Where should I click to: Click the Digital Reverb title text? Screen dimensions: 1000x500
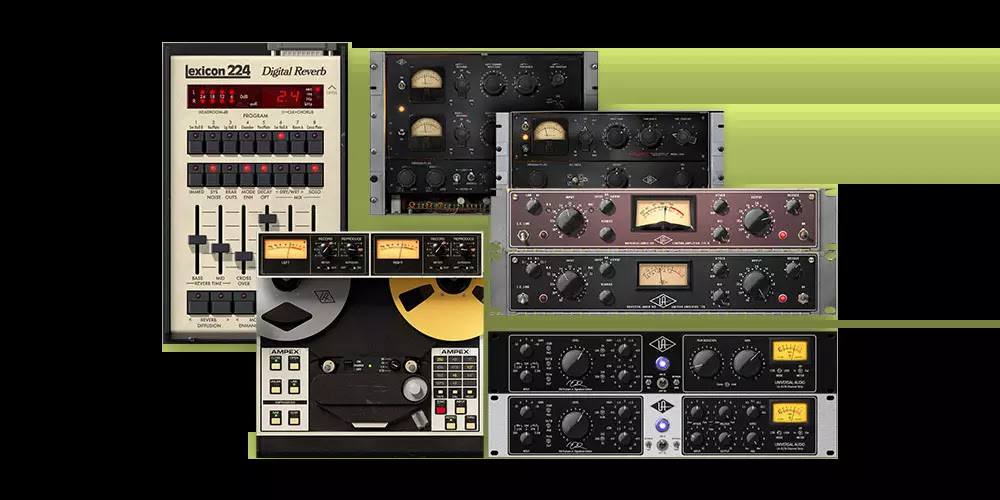294,71
